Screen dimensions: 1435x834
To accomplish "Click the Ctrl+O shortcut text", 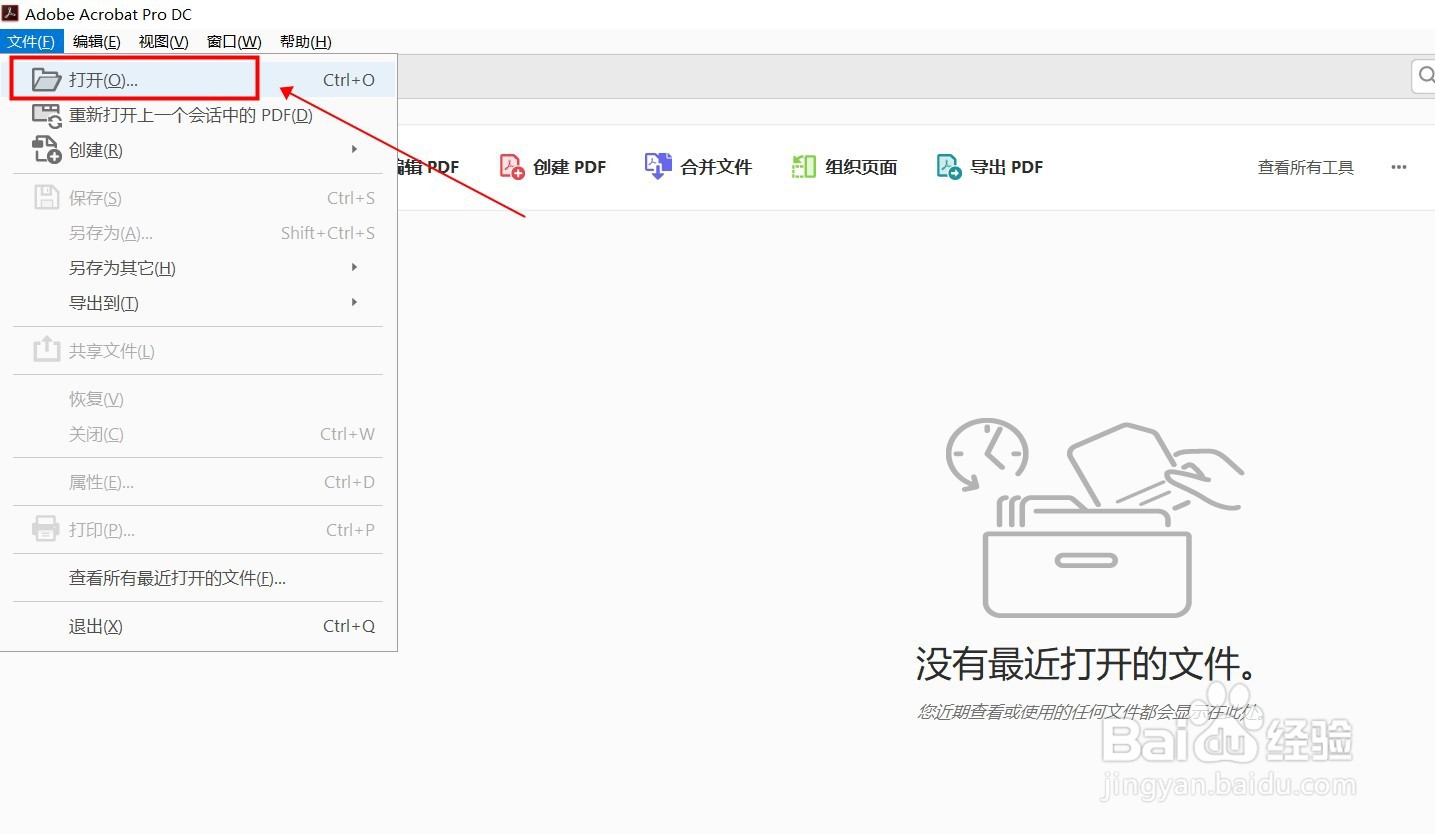I will click(349, 80).
